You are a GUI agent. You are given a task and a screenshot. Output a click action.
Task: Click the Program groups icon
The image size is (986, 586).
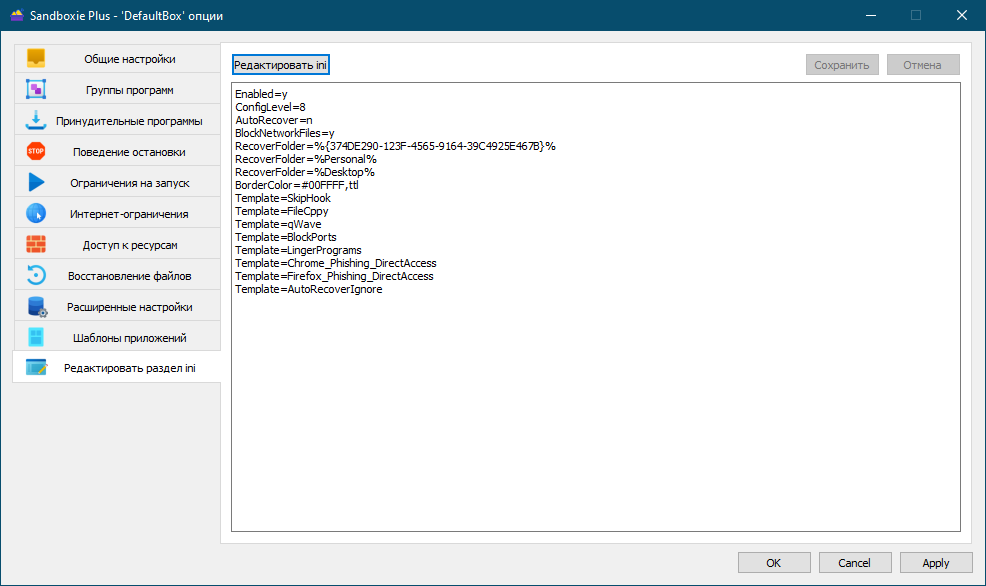click(36, 89)
